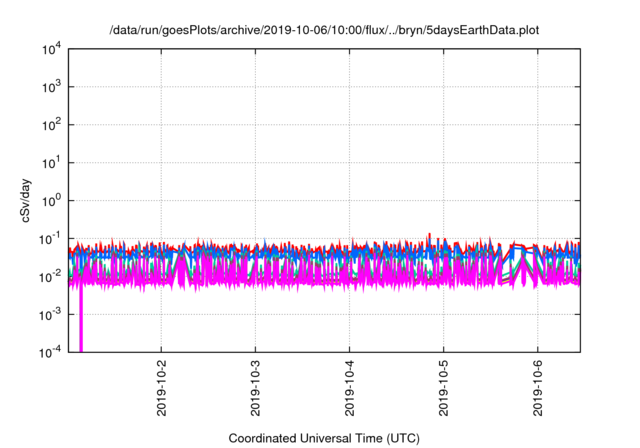
Task: Click the 2019-10-5 date tick label
Action: click(444, 388)
